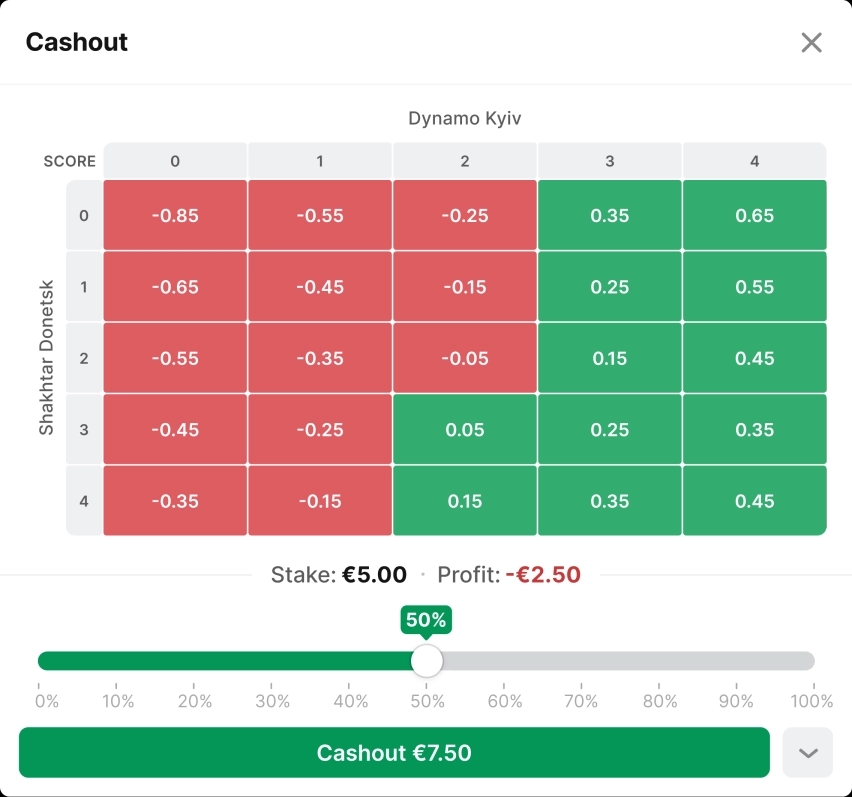Click the -0.65 score cell
Screen dimensions: 852x797
[x=175, y=287]
